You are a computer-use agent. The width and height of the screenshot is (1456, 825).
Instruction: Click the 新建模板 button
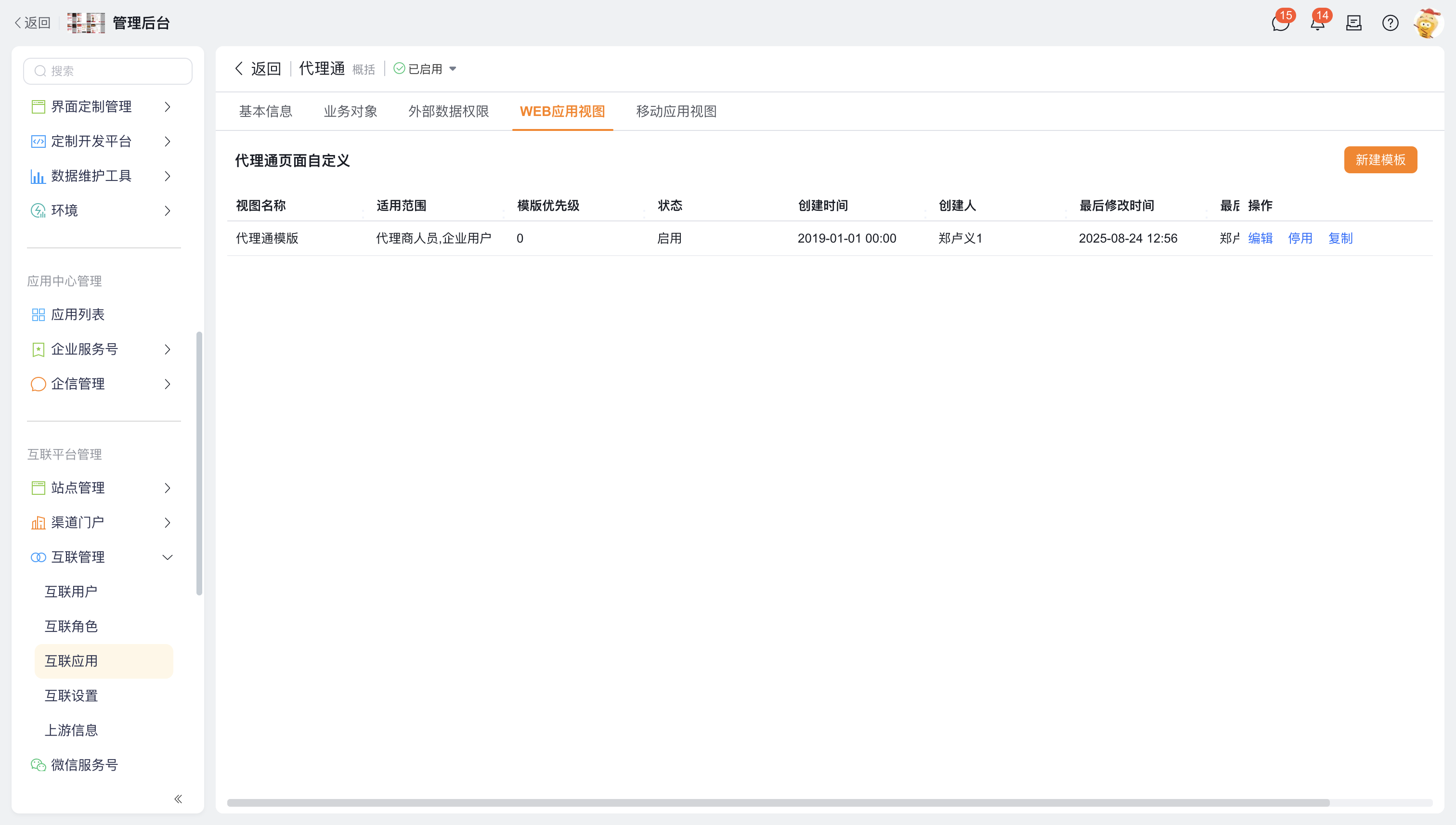click(1380, 160)
